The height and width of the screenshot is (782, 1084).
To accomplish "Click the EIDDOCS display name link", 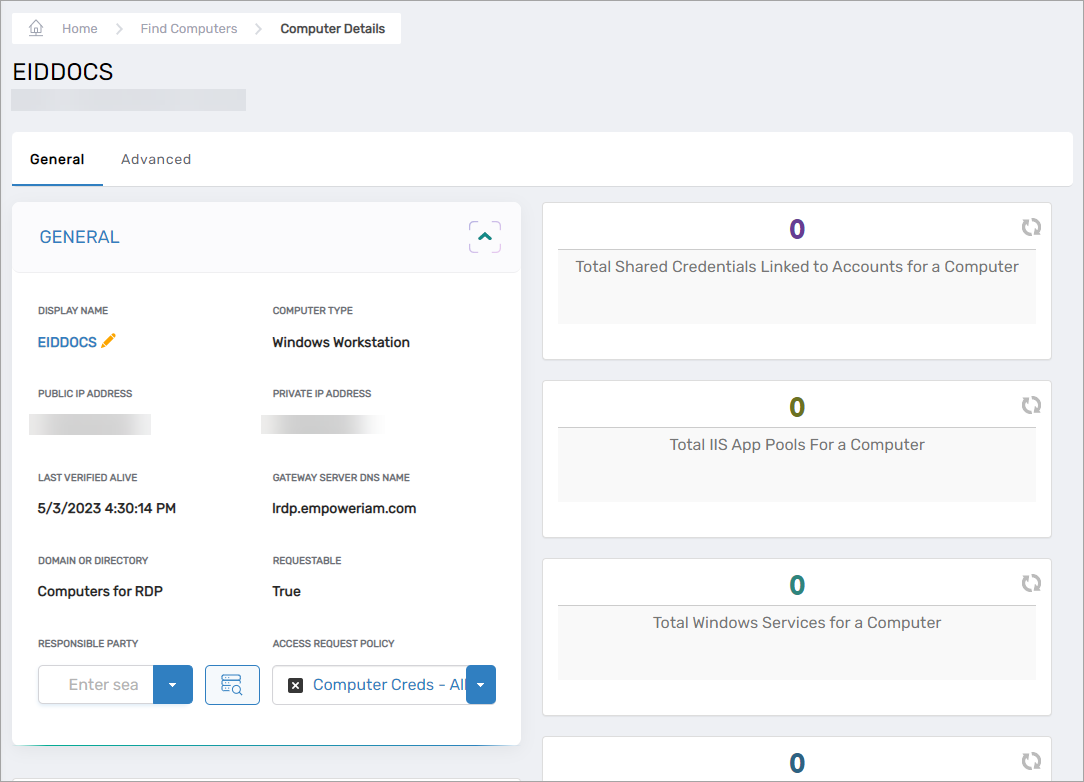I will (x=67, y=342).
